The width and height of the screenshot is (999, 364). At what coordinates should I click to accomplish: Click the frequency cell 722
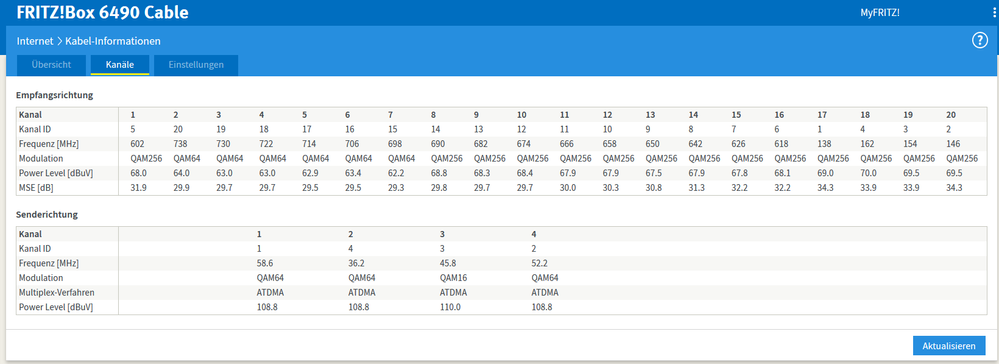266,143
